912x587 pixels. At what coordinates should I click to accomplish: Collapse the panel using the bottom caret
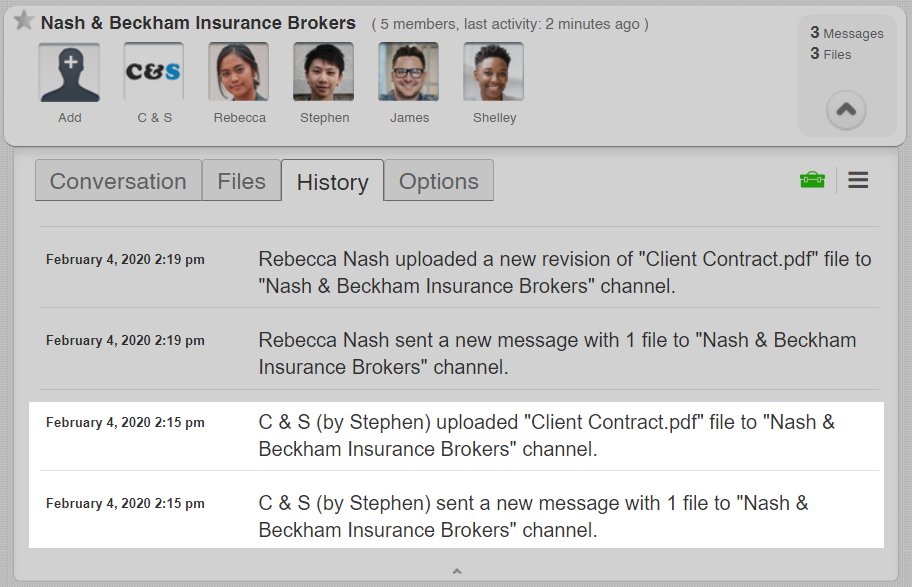[x=456, y=571]
